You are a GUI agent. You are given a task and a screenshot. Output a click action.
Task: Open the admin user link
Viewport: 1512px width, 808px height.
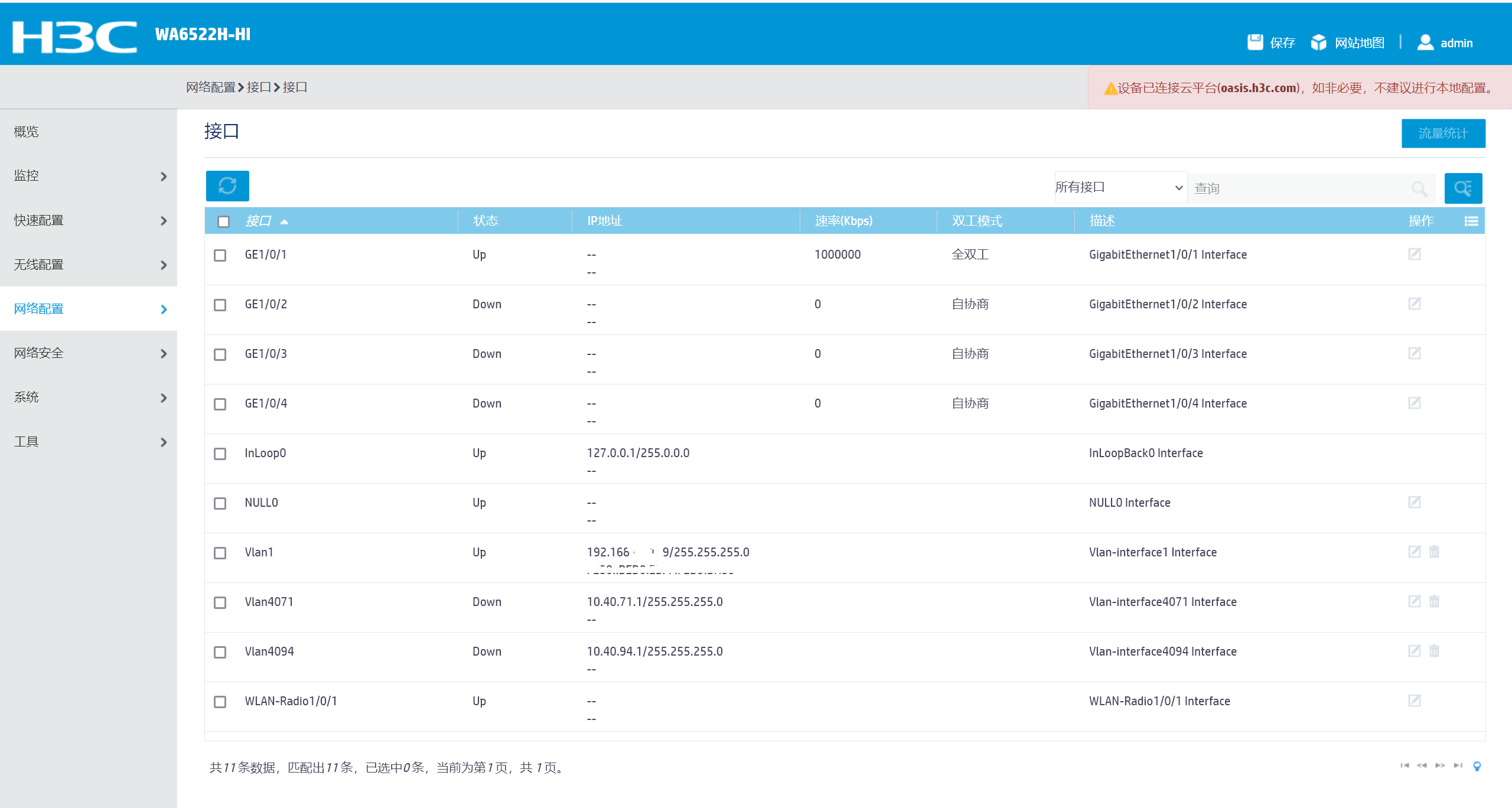pyautogui.click(x=1456, y=43)
